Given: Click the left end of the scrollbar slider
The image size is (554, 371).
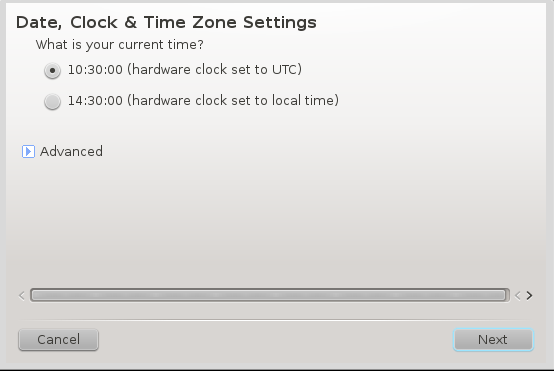Looking at the screenshot, I should 36,295.
